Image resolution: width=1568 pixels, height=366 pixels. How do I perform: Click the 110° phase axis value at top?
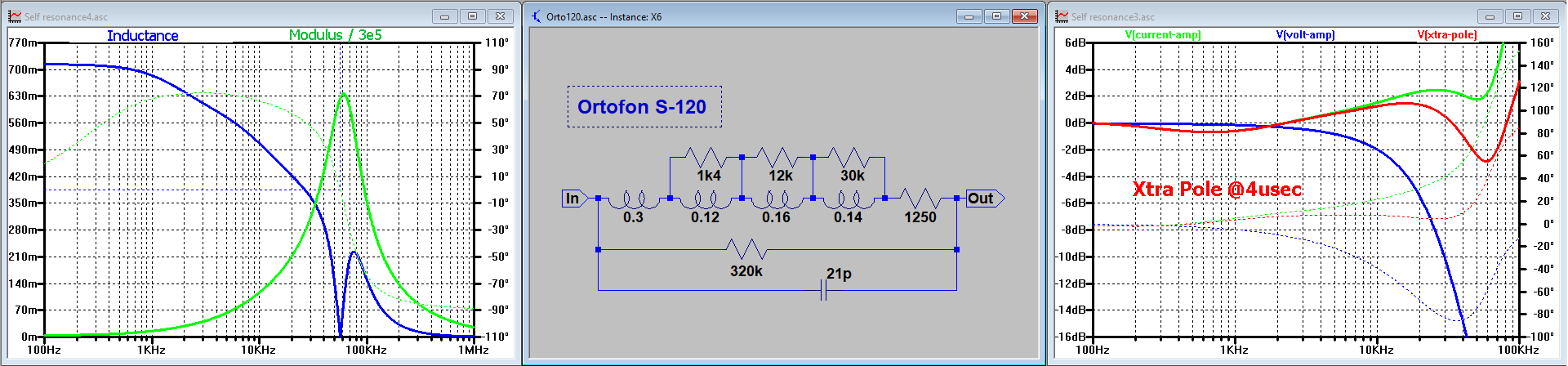497,42
